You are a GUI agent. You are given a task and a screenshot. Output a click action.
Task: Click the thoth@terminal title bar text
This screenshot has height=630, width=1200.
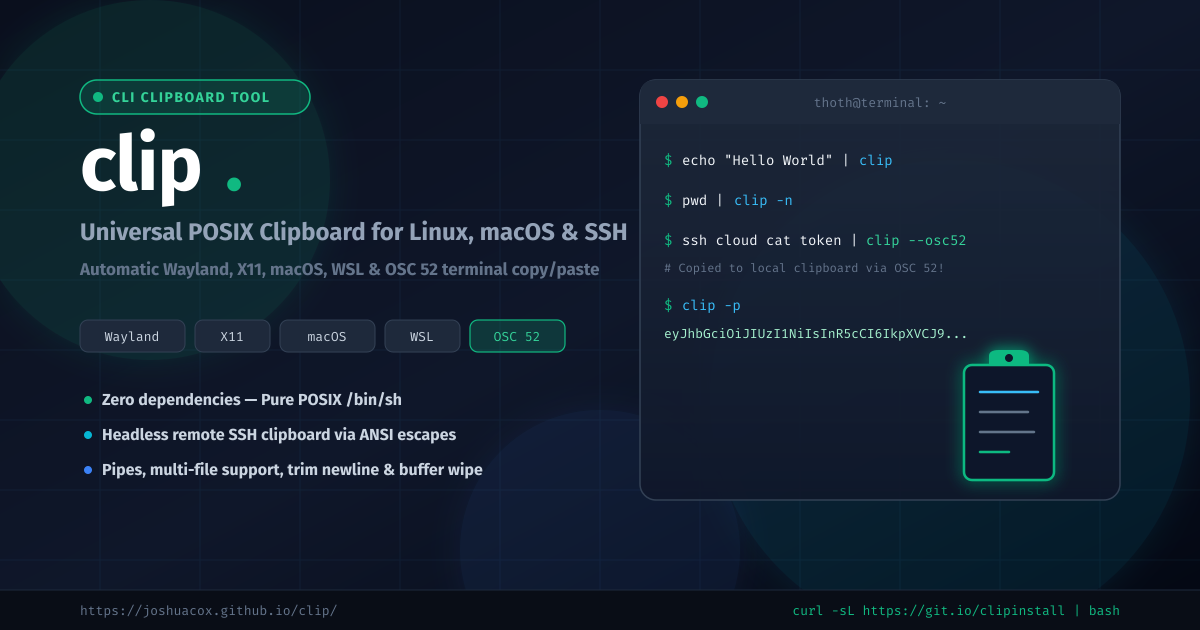point(880,102)
